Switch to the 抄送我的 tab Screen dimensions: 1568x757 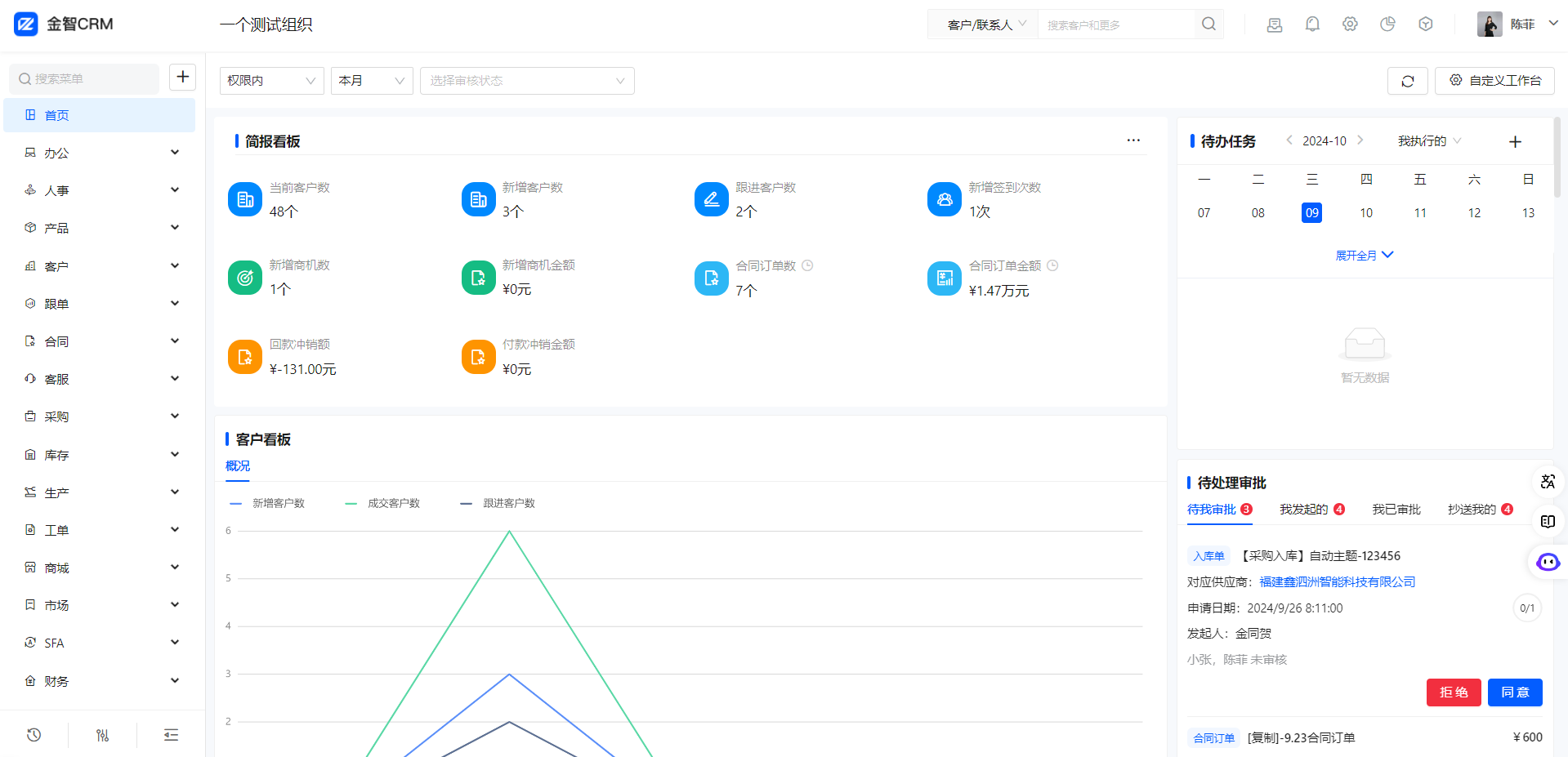(1480, 510)
